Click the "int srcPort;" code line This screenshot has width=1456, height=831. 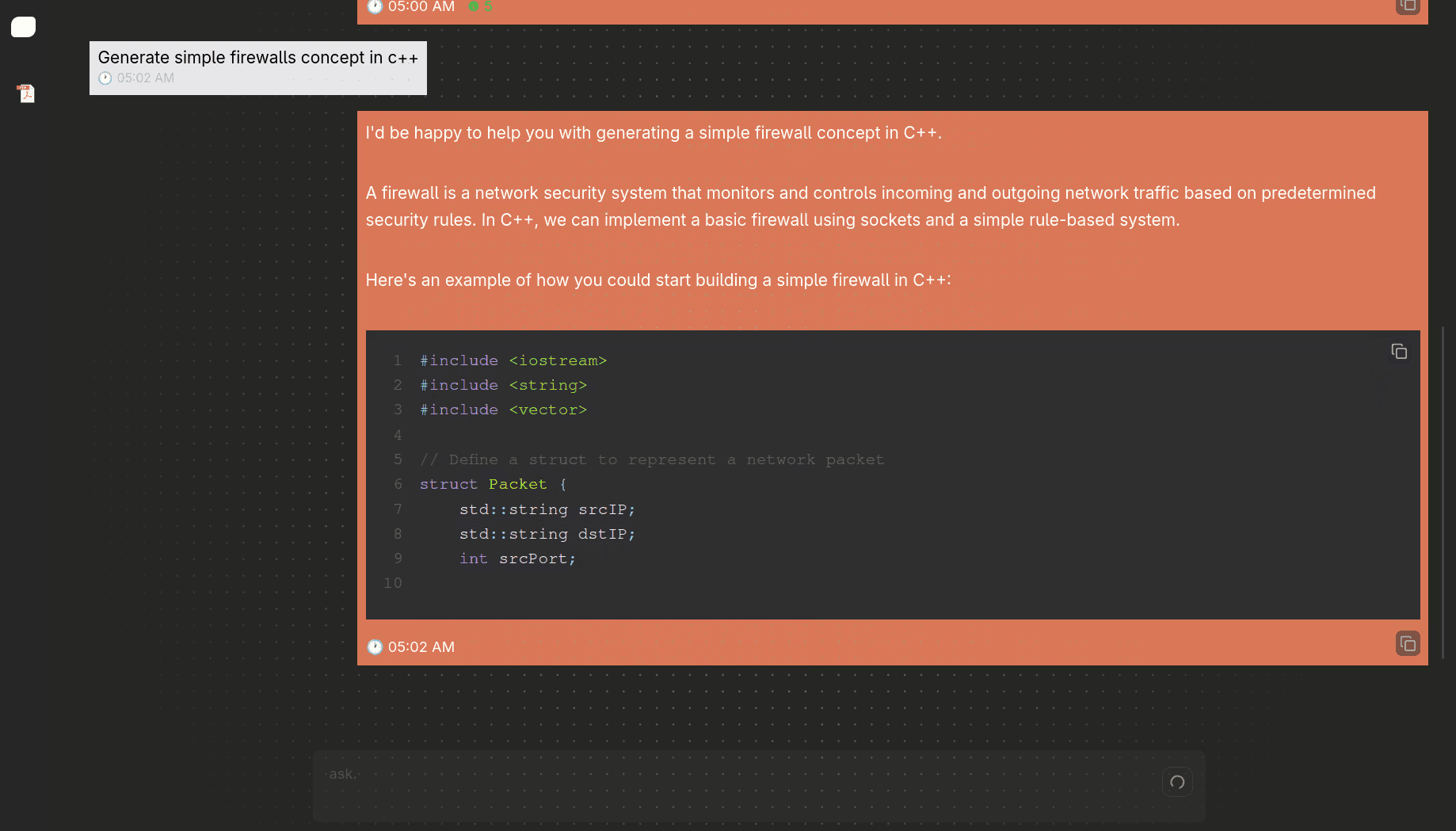tap(517, 558)
